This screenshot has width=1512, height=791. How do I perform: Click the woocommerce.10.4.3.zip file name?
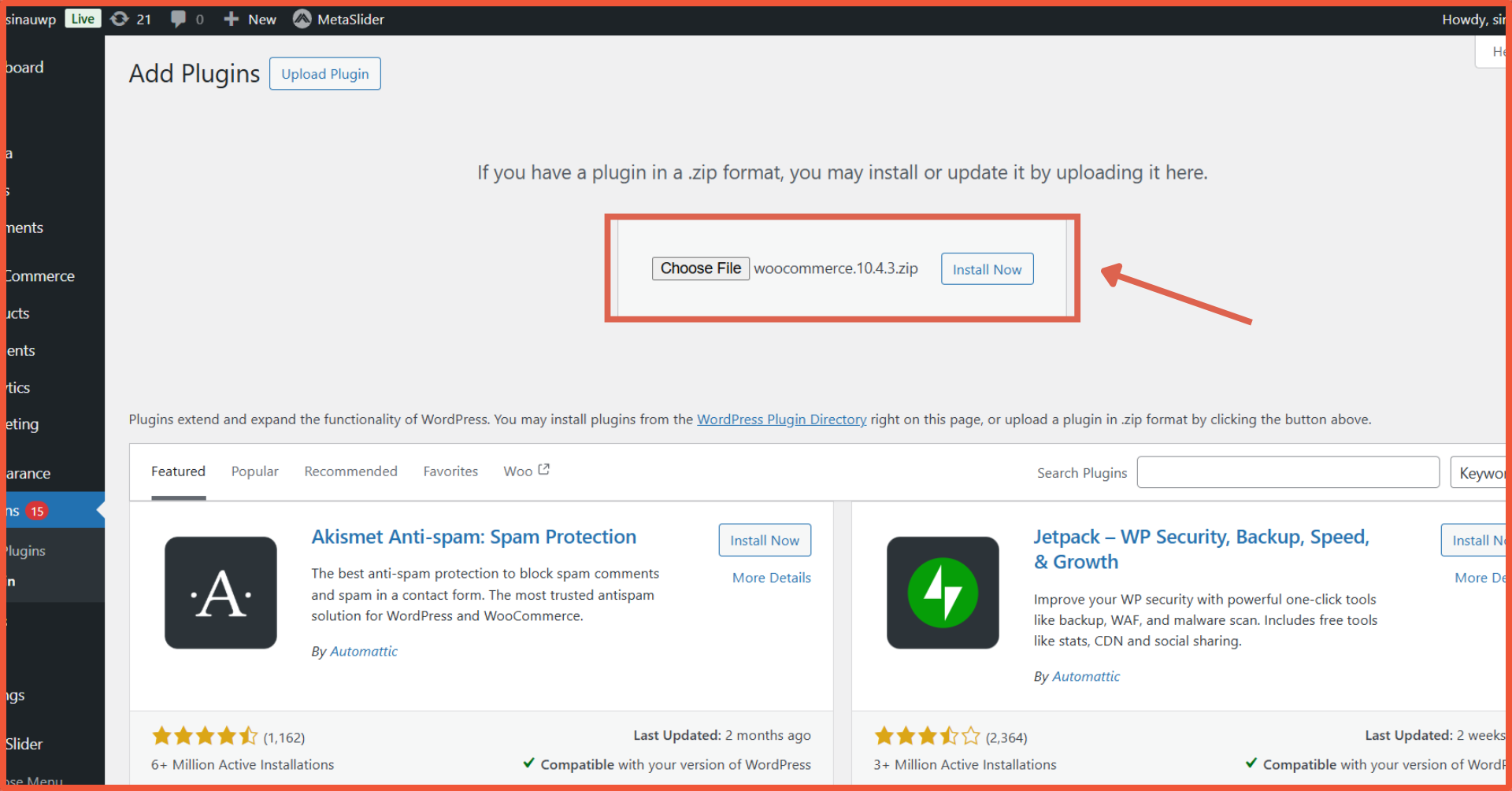(x=836, y=268)
